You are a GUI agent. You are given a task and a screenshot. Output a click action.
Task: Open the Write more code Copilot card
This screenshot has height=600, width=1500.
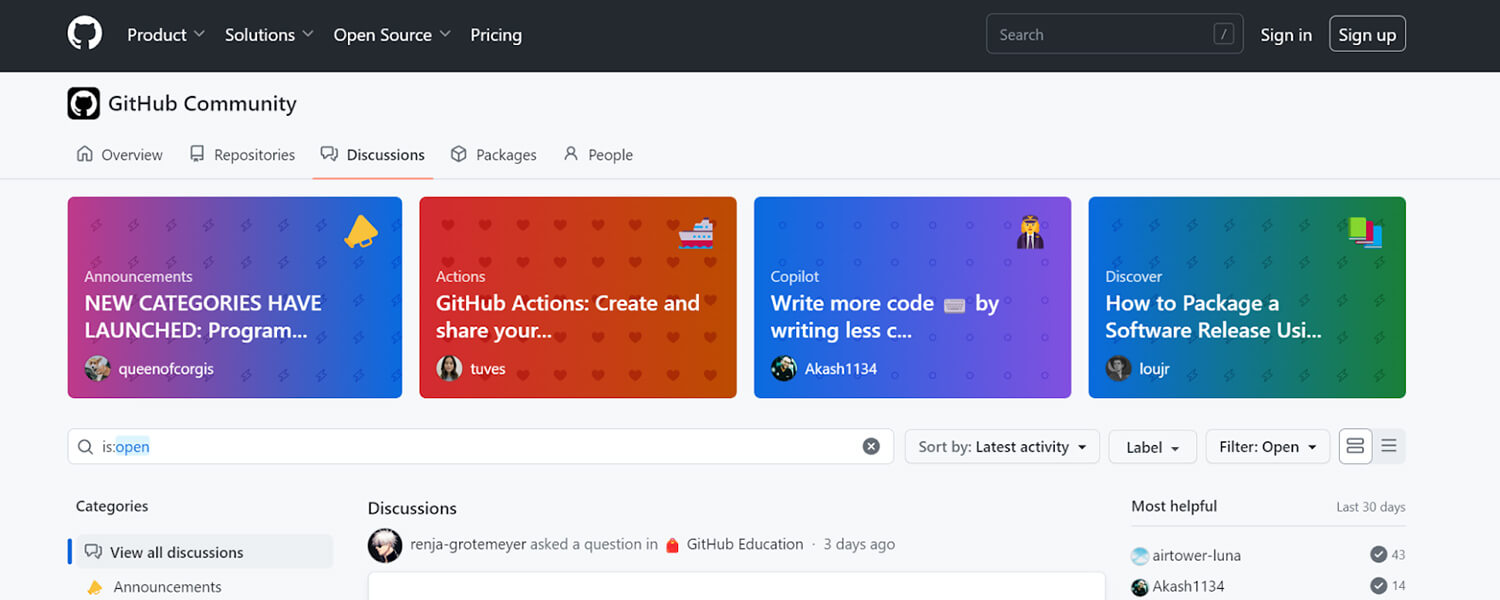pyautogui.click(x=912, y=297)
